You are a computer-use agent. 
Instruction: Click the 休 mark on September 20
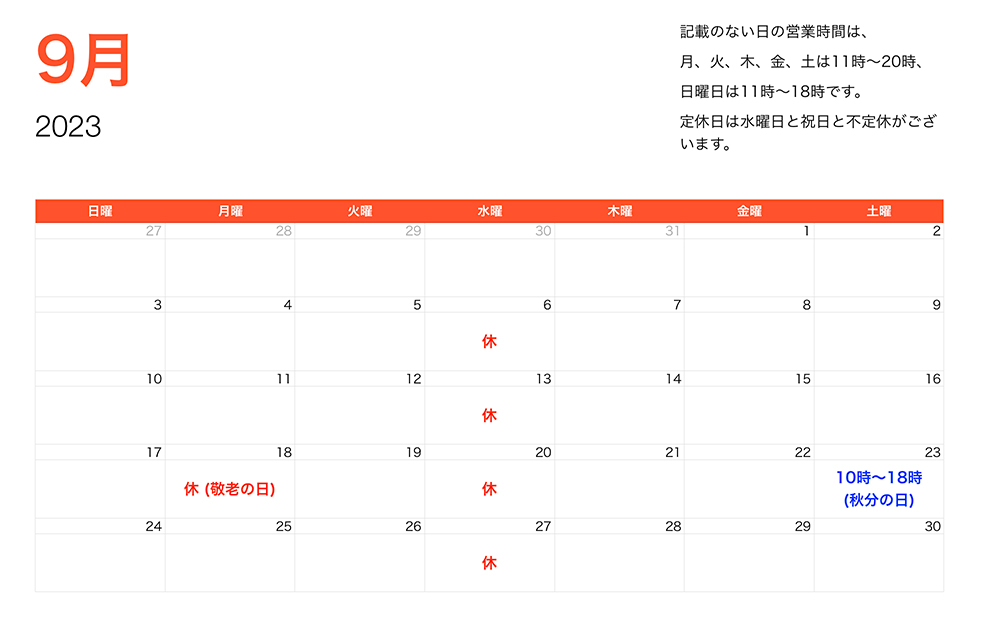tap(488, 488)
